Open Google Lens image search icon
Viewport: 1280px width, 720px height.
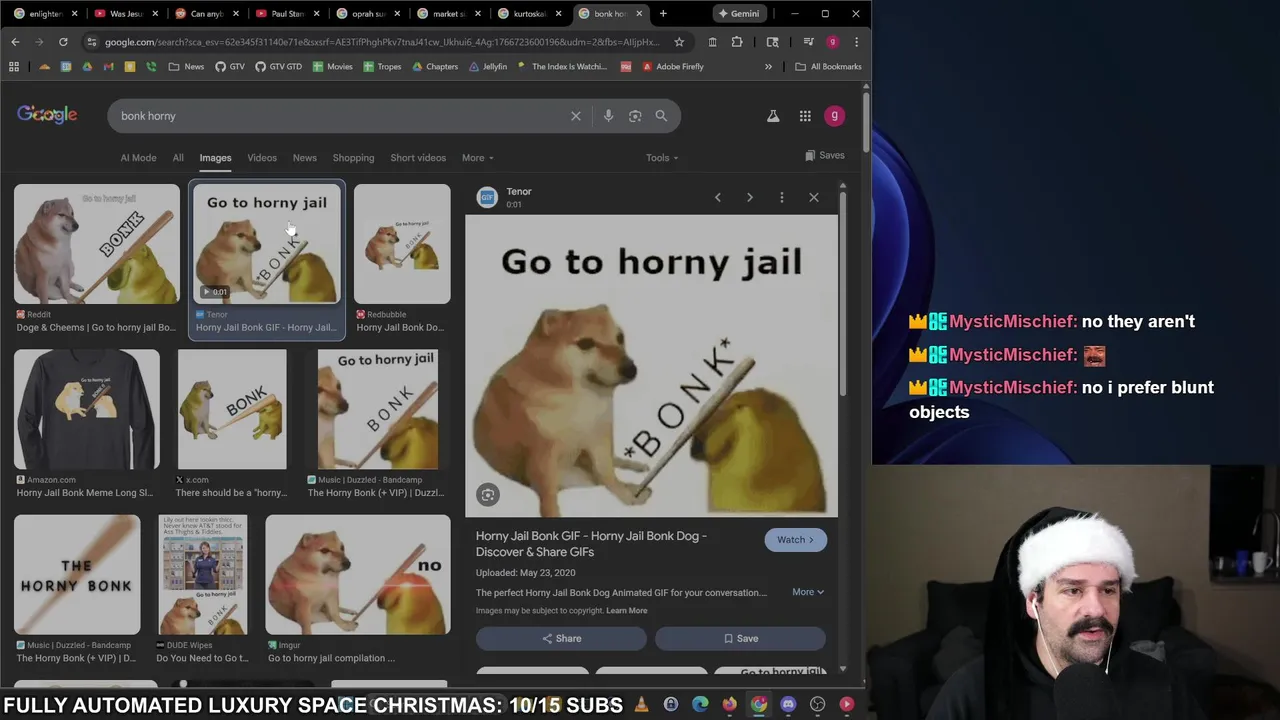pyautogui.click(x=635, y=116)
